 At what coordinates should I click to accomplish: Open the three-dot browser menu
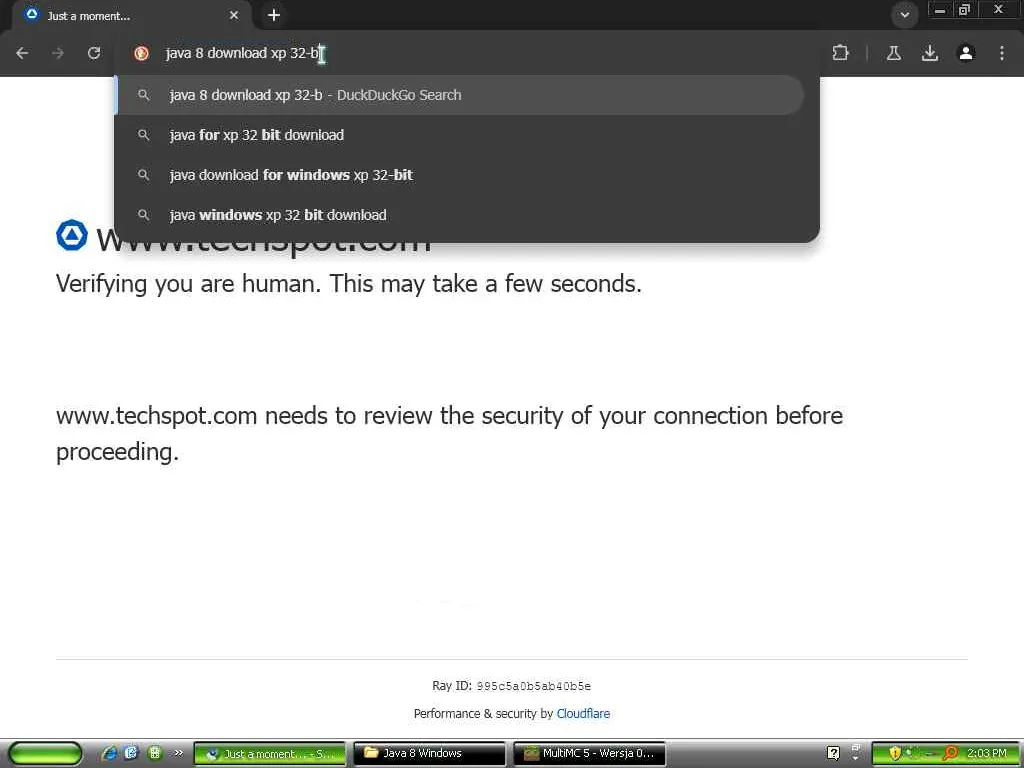tap(1002, 53)
